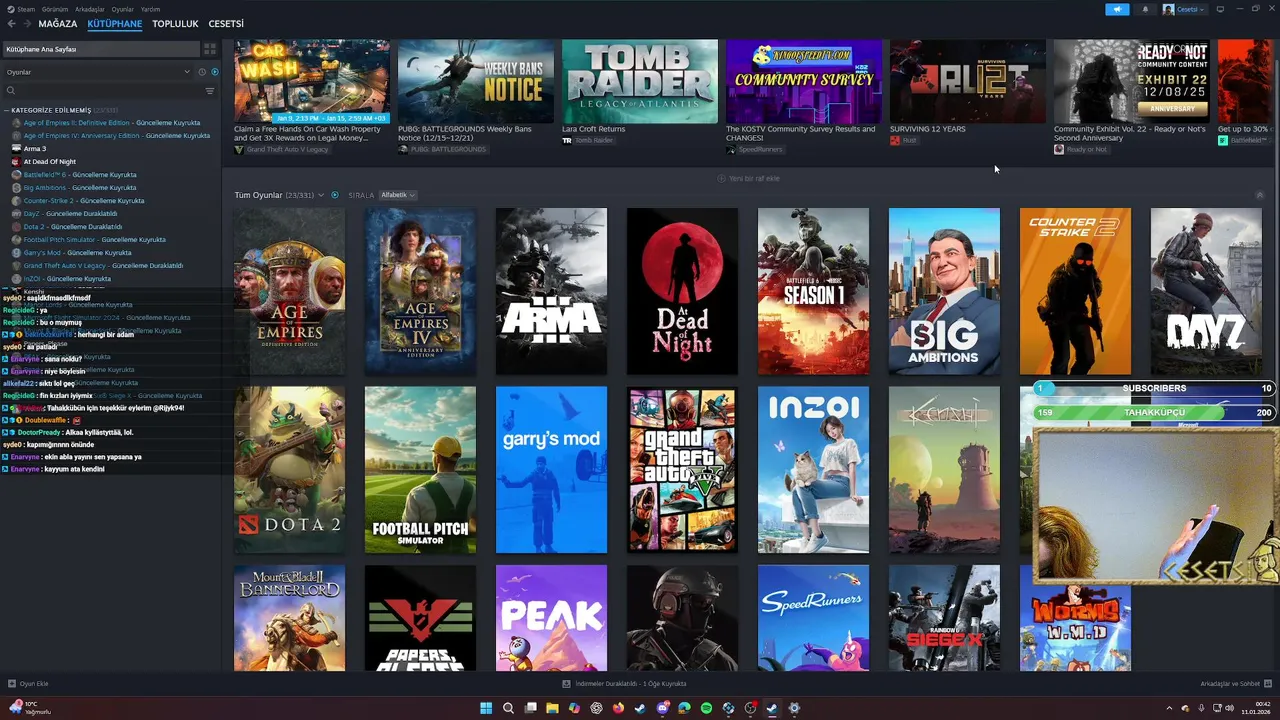Open the Steam menu
Screen dimensions: 1280x720
tap(26, 9)
